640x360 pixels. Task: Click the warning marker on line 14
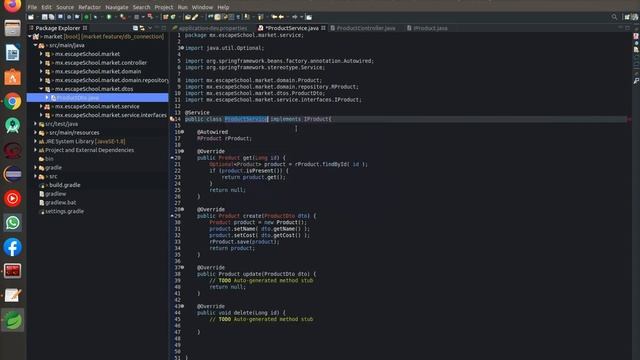pyautogui.click(x=173, y=119)
